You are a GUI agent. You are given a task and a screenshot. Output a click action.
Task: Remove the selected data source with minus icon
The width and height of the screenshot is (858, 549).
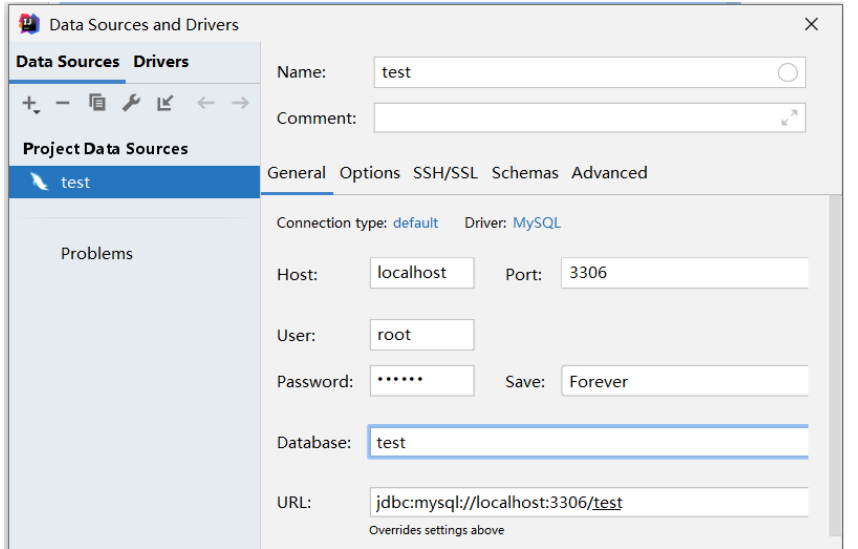(62, 103)
